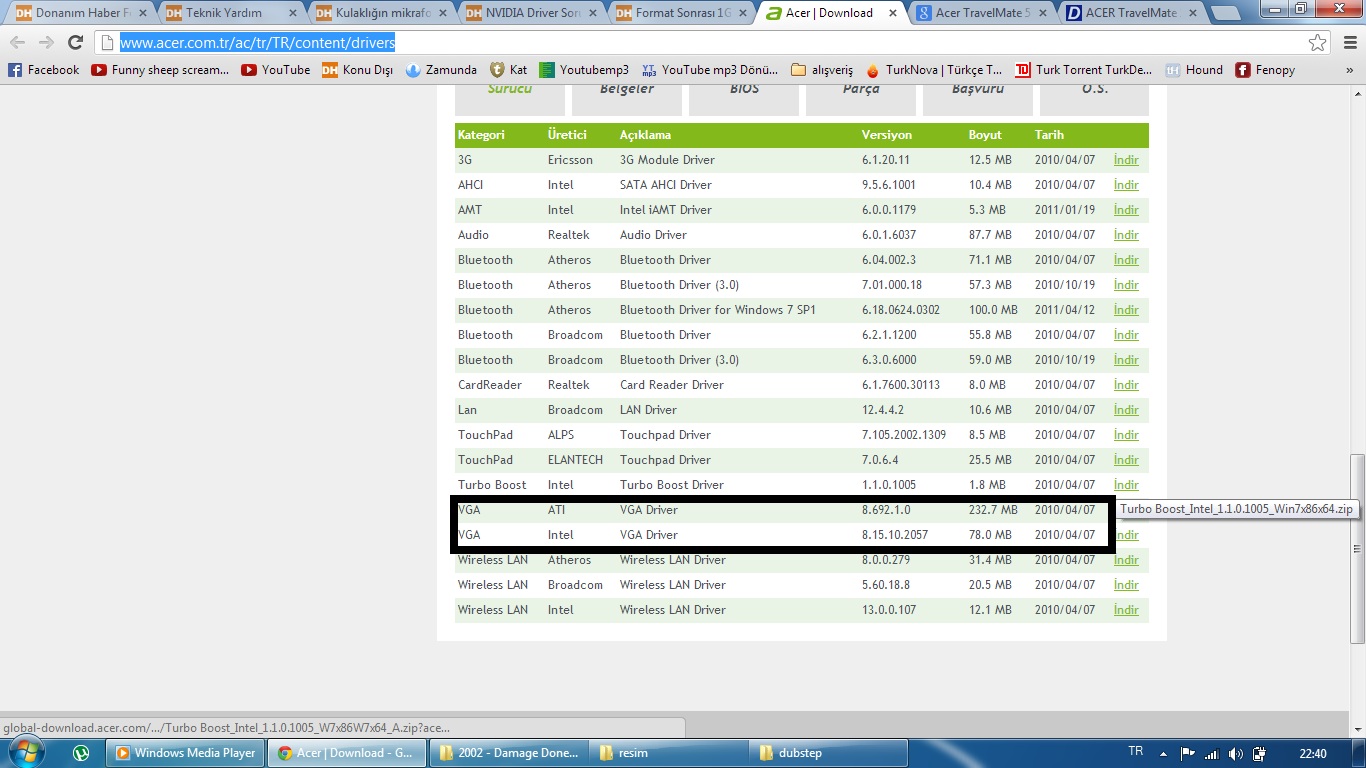Open Windows Media Player taskbar button

pyautogui.click(x=185, y=753)
